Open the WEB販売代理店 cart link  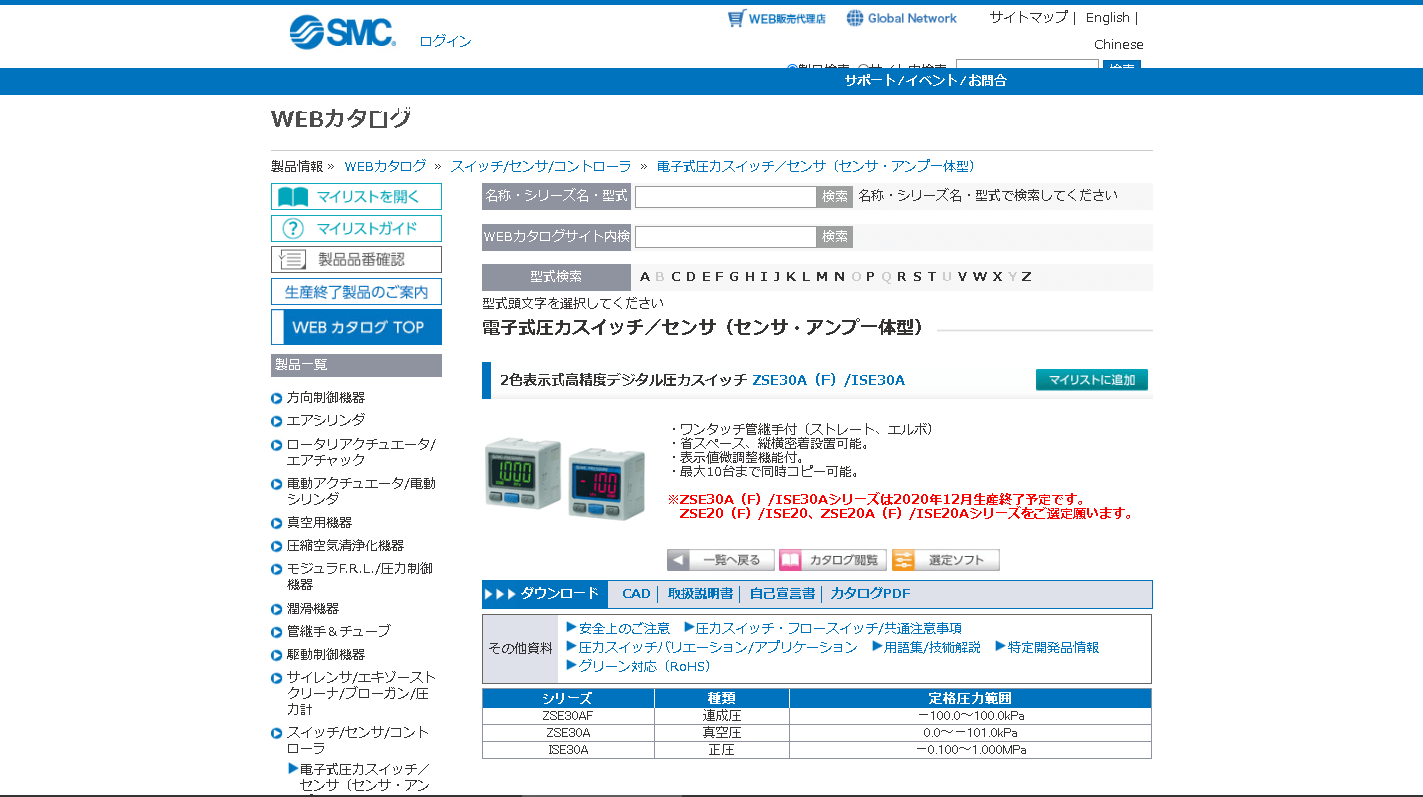click(776, 18)
